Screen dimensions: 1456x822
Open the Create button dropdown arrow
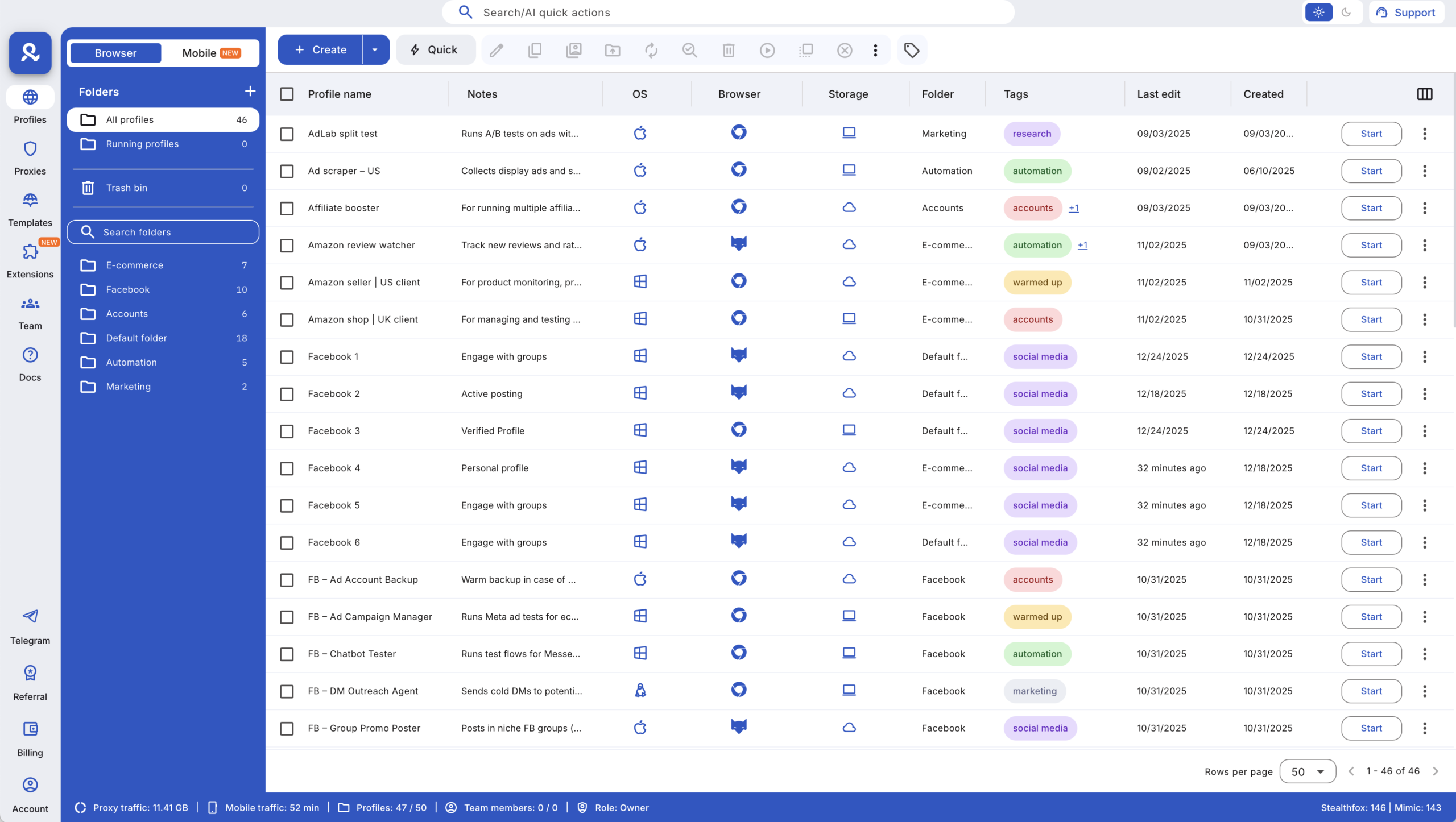375,49
